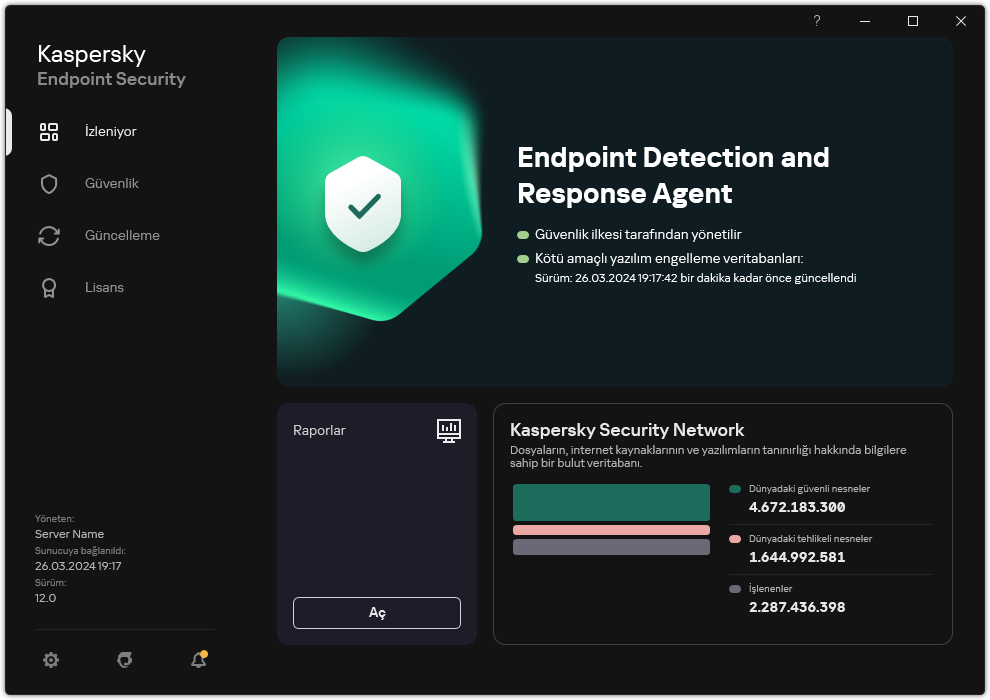This screenshot has height=700, width=990.
Task: Click the İzleniyor dashboard grid icon
Action: (x=49, y=132)
